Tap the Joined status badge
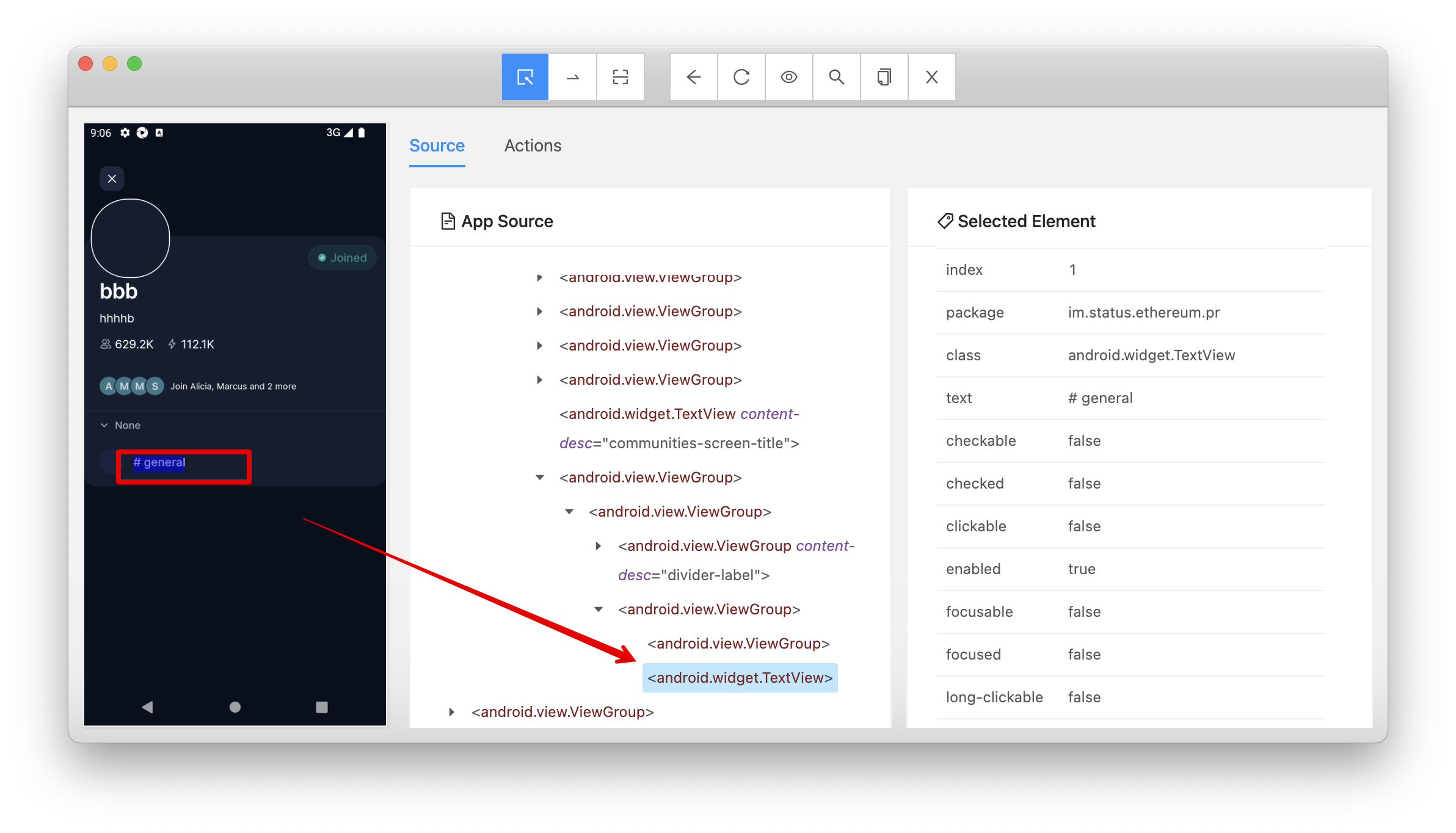The width and height of the screenshot is (1456, 833). coord(343,258)
